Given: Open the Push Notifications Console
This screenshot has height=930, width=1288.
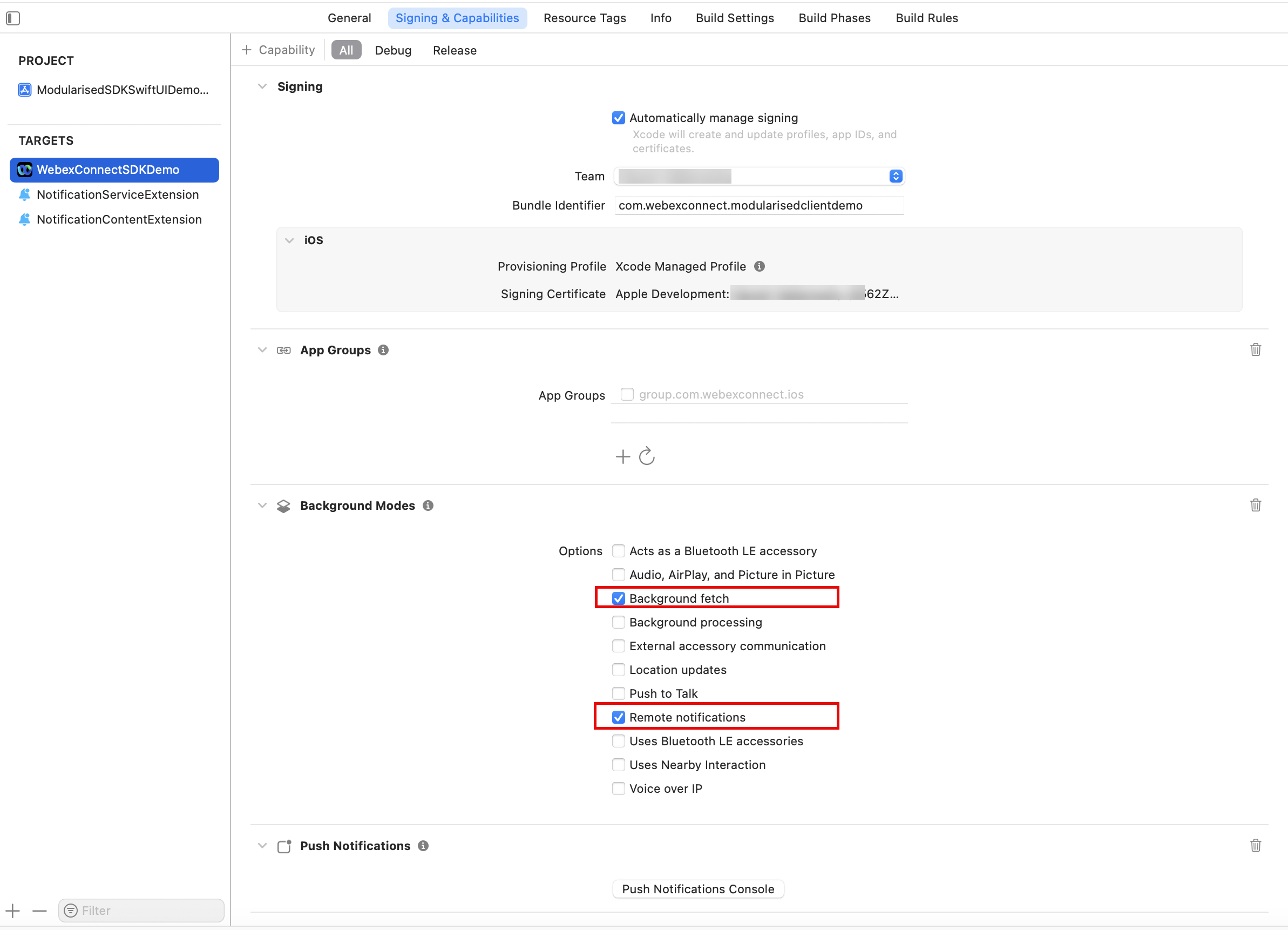Looking at the screenshot, I should [697, 889].
